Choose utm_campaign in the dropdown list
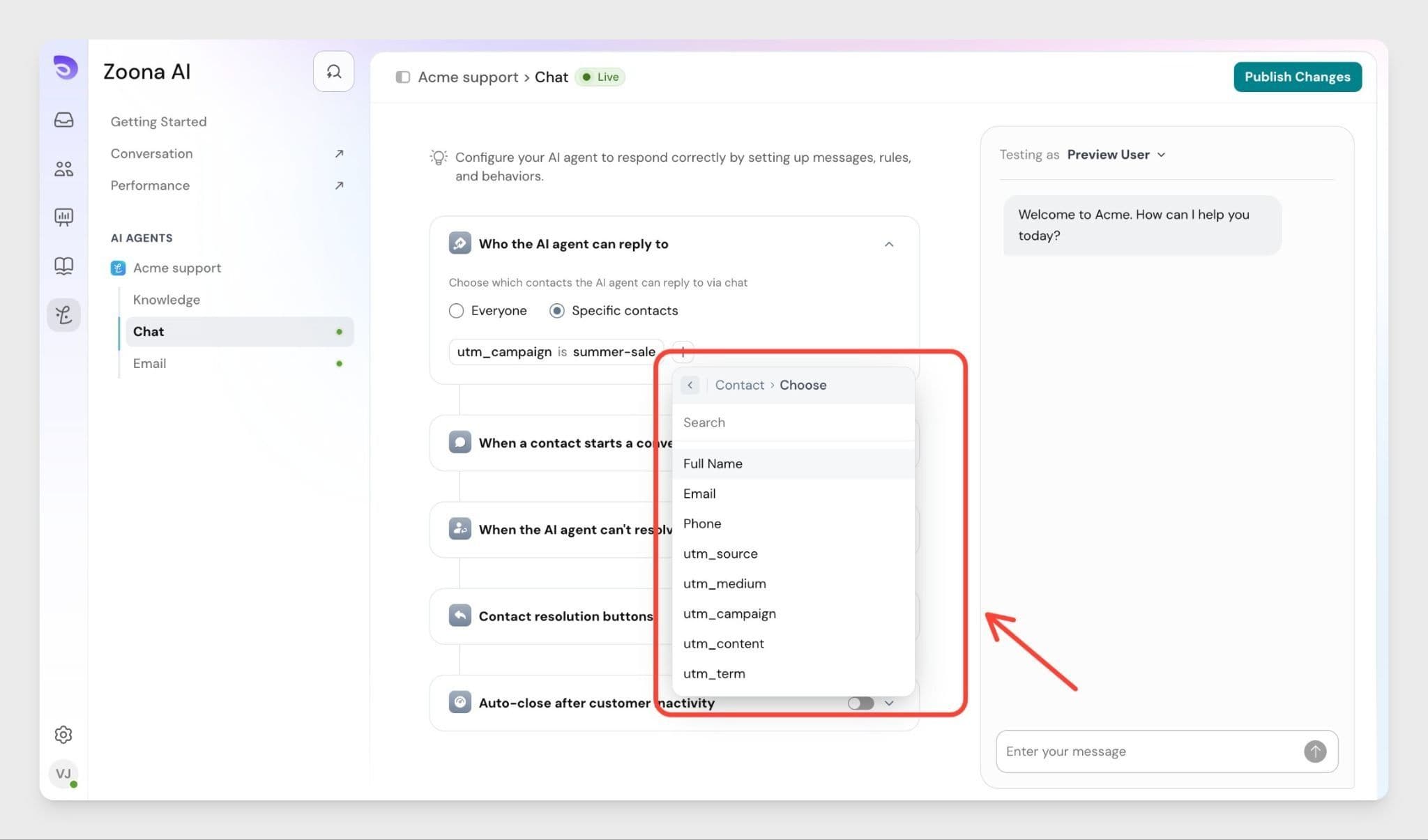 click(793, 613)
